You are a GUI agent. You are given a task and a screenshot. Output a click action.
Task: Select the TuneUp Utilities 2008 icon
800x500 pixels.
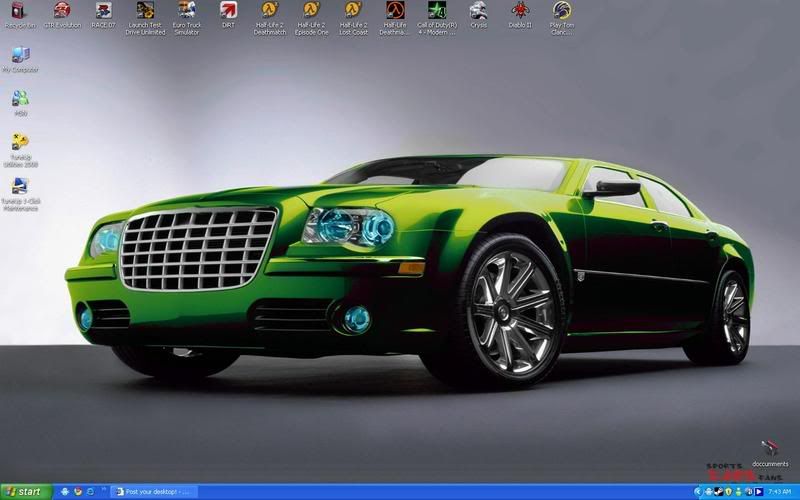tap(20, 143)
